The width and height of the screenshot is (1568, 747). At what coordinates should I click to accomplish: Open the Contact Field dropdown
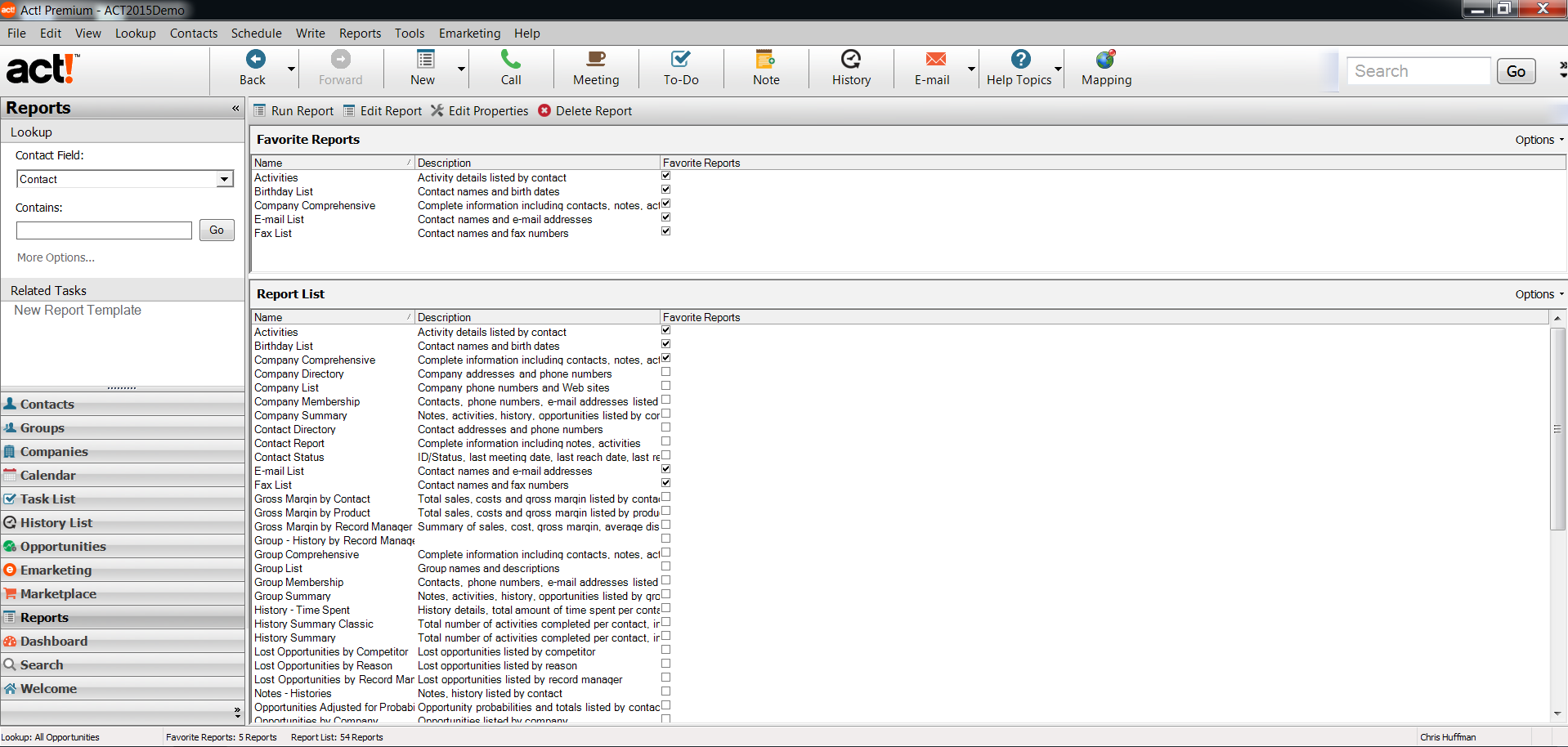click(x=225, y=179)
